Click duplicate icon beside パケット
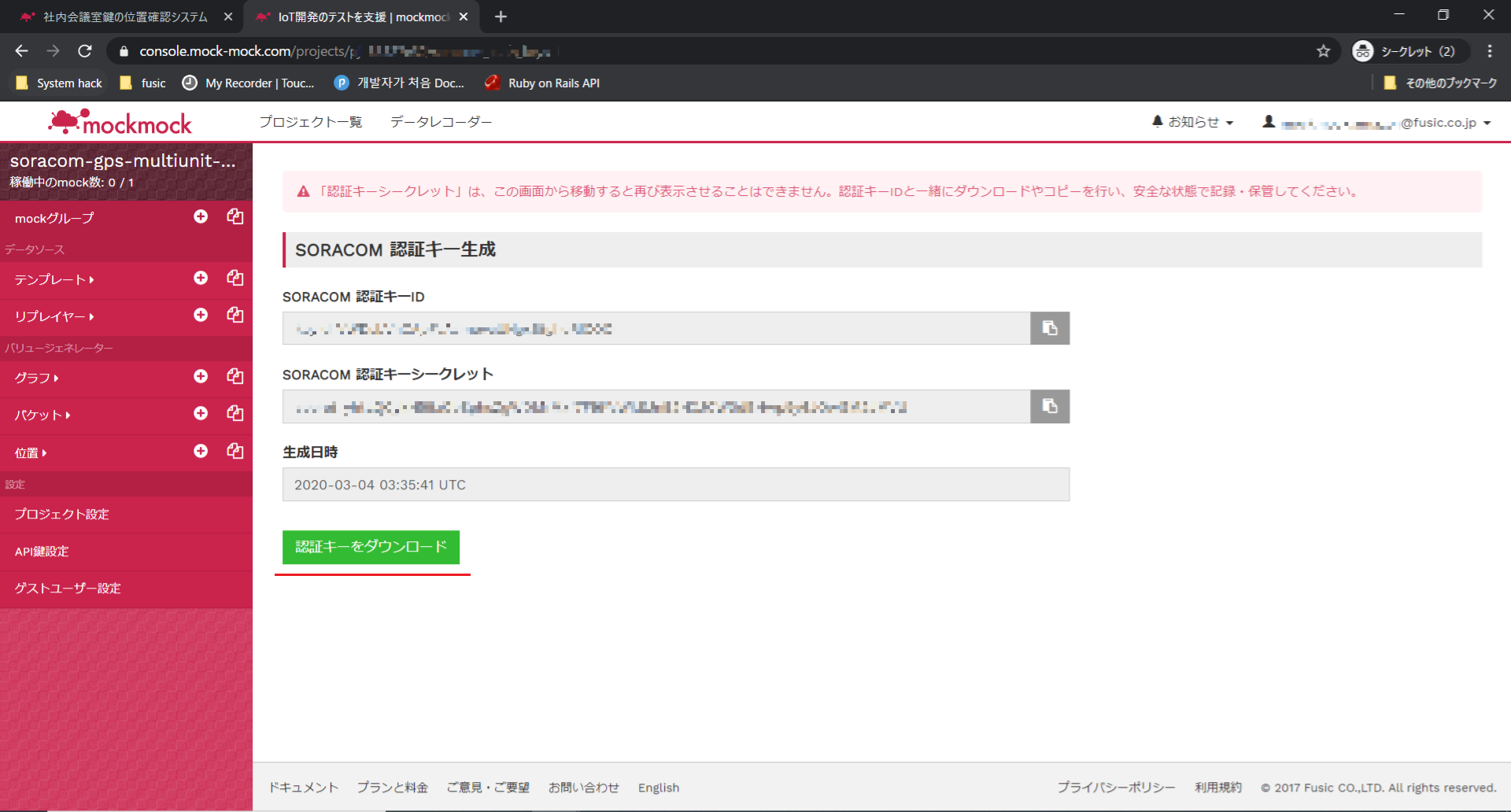The width and height of the screenshot is (1511, 812). click(235, 413)
